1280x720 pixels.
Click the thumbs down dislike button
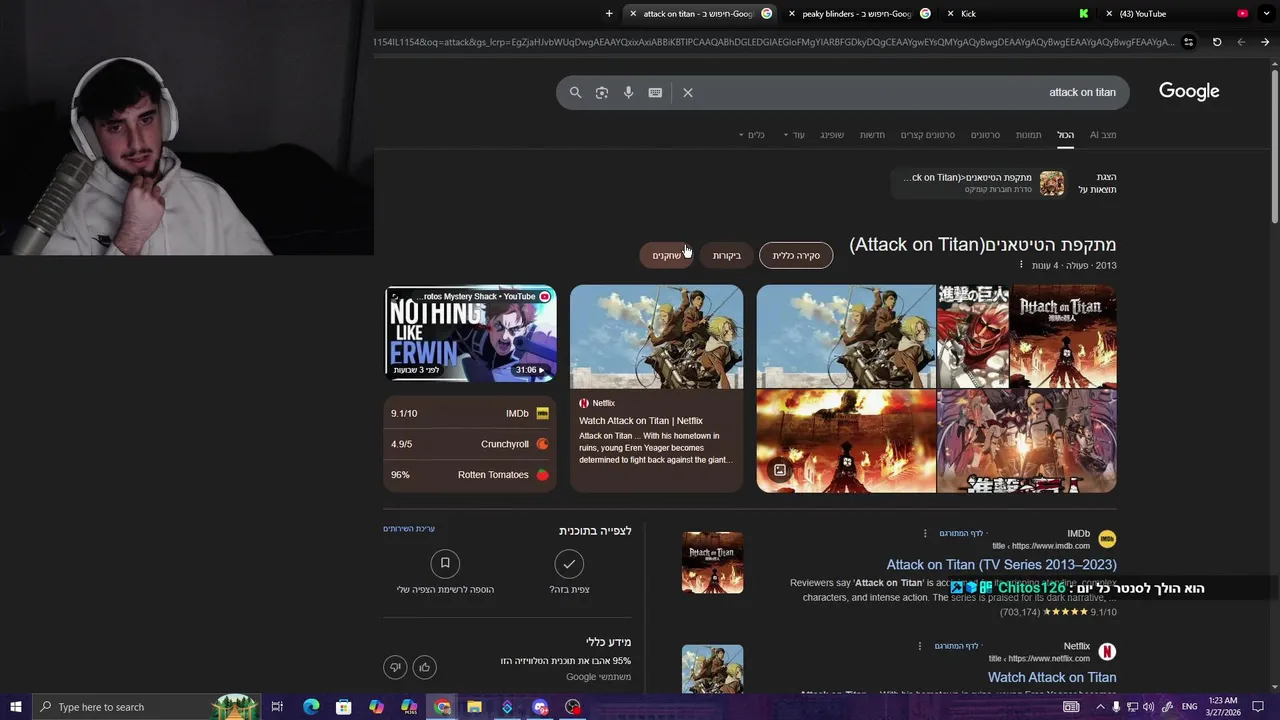click(x=396, y=667)
